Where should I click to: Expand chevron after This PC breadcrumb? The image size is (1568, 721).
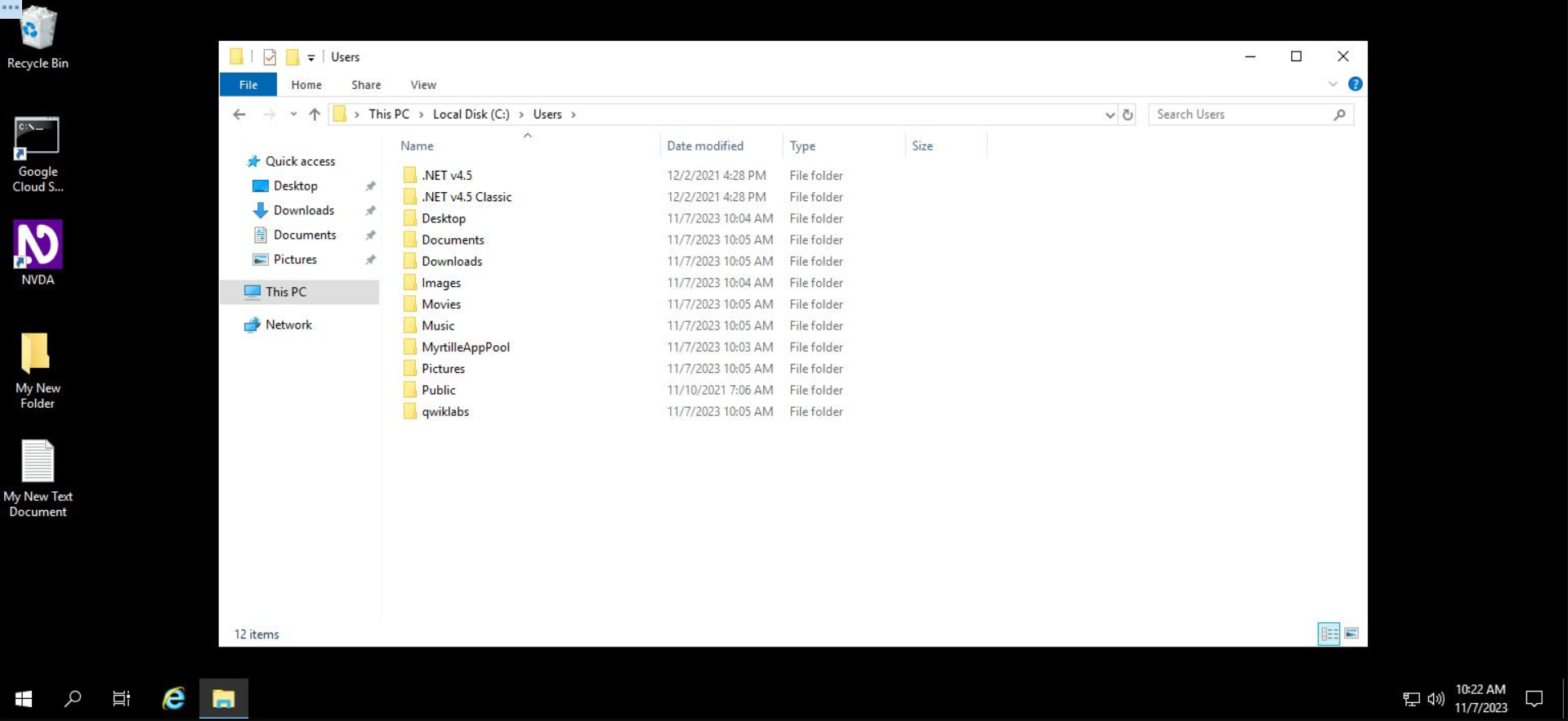pyautogui.click(x=422, y=114)
